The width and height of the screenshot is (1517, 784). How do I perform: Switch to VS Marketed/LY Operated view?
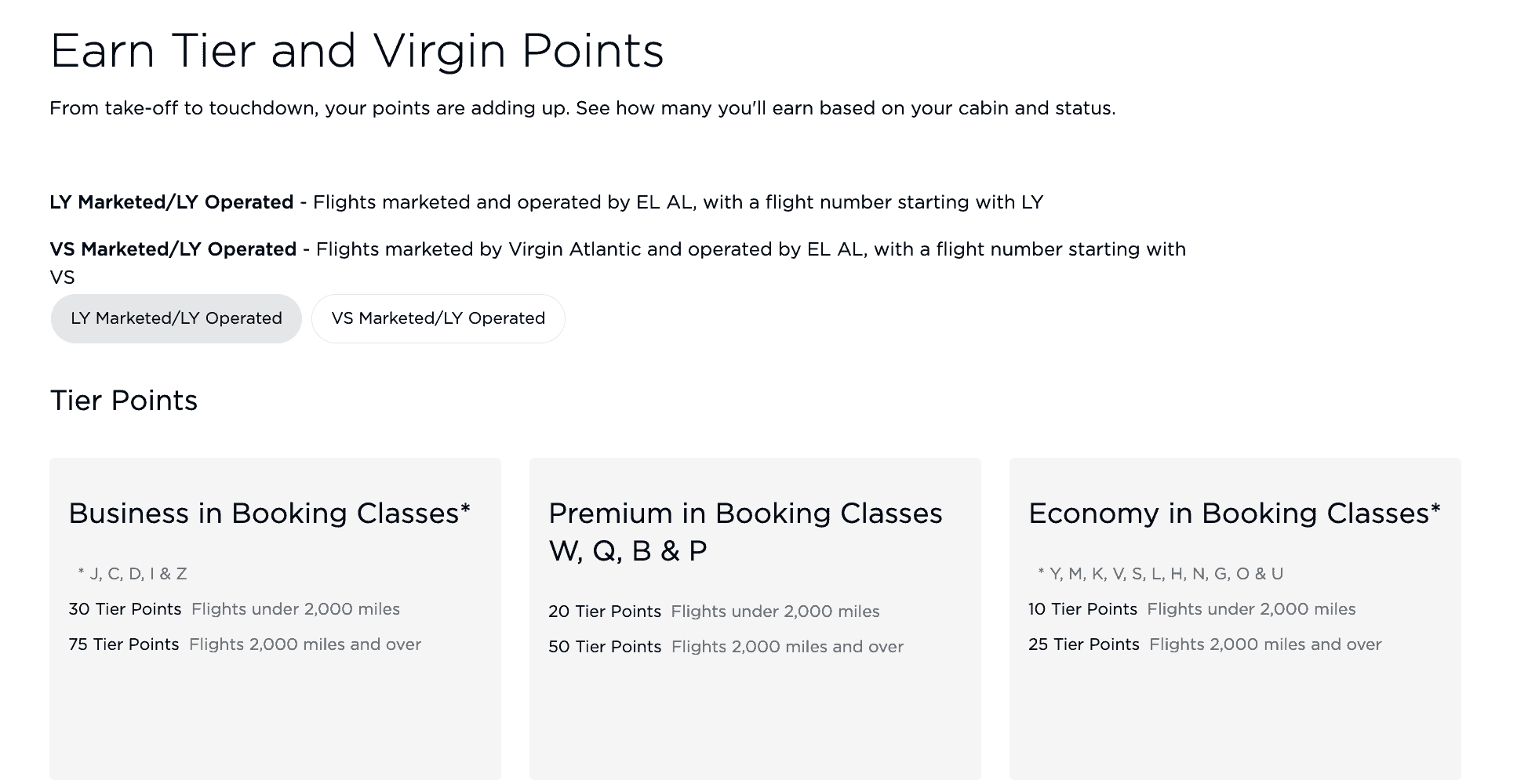(x=438, y=318)
